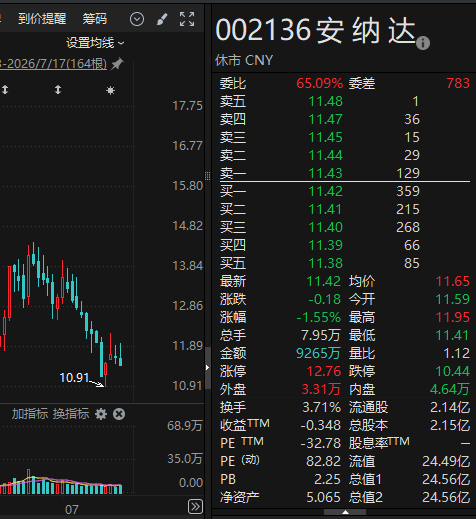
Task: Expand the 设置均线 dropdown
Action: coord(95,43)
